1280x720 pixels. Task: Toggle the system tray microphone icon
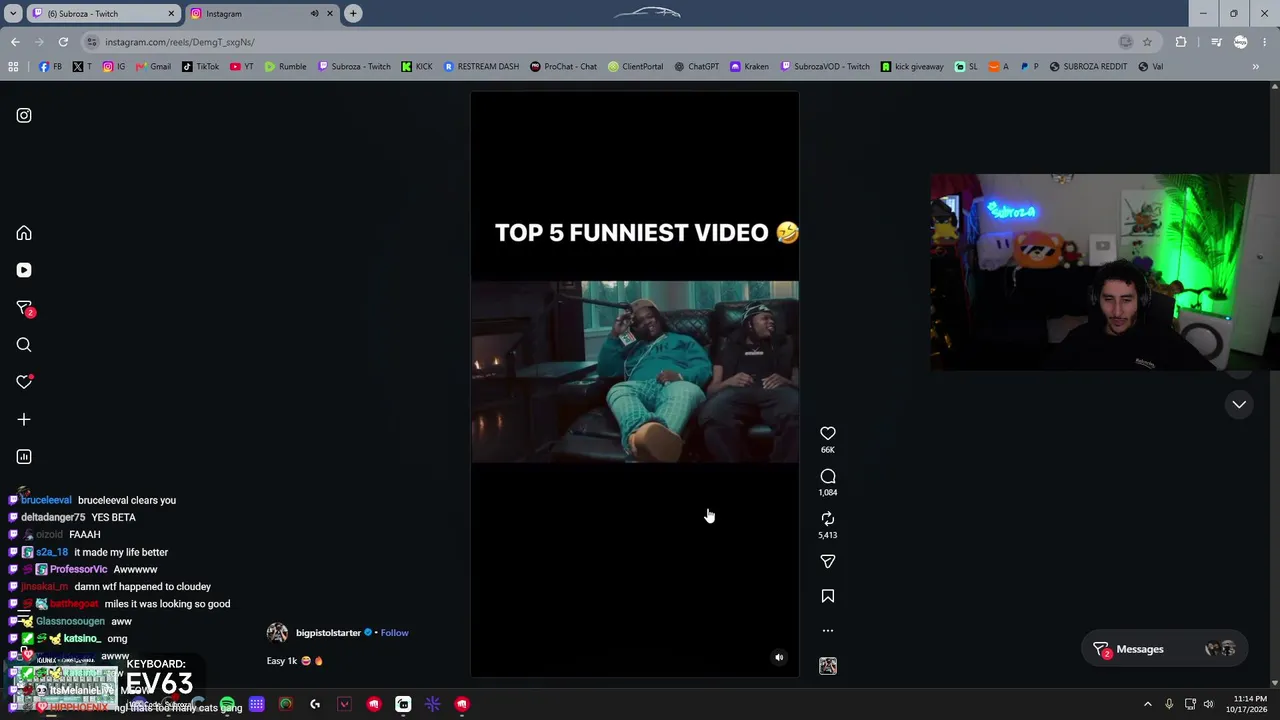pyautogui.click(x=1169, y=704)
